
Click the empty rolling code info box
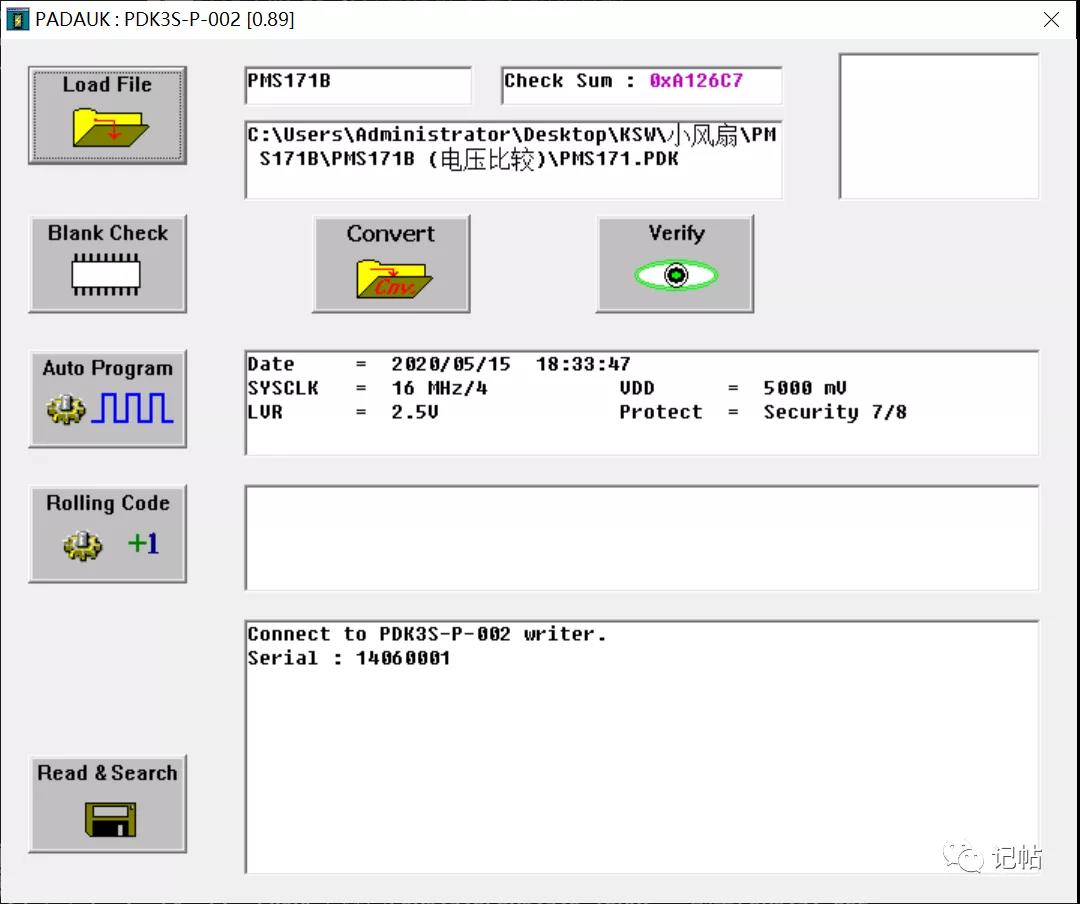[x=642, y=537]
